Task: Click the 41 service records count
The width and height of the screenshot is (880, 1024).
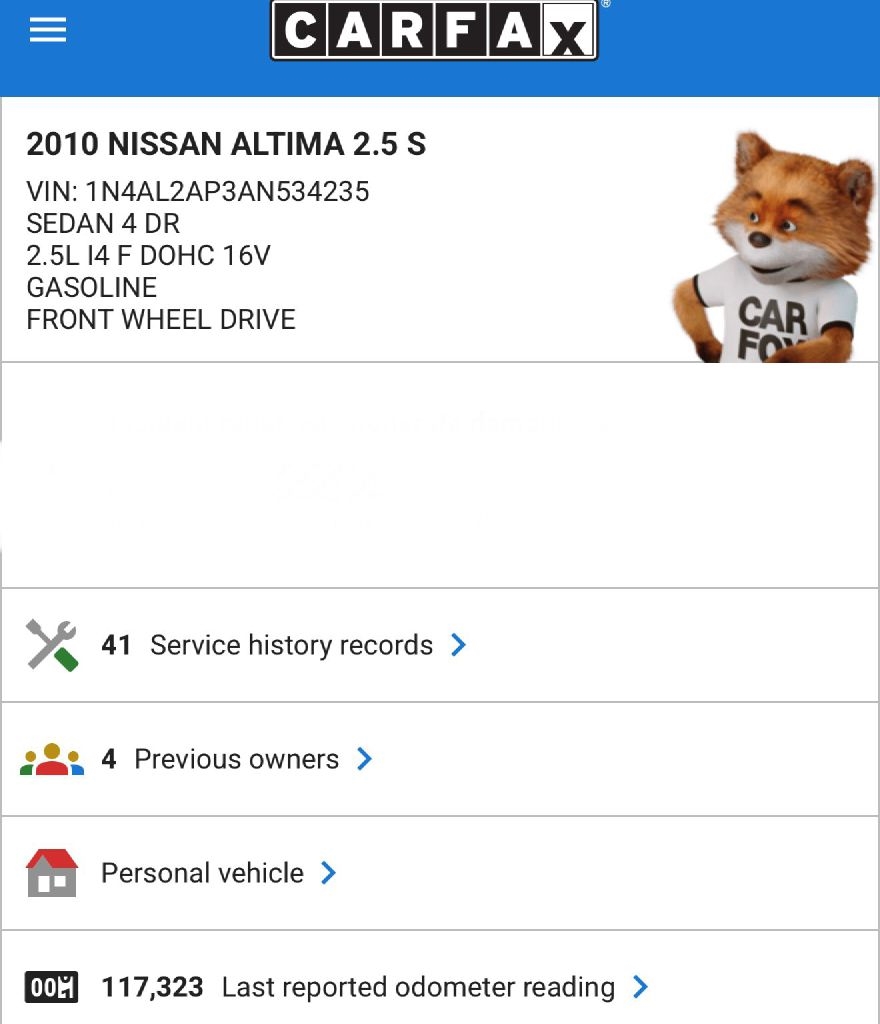Action: point(116,645)
